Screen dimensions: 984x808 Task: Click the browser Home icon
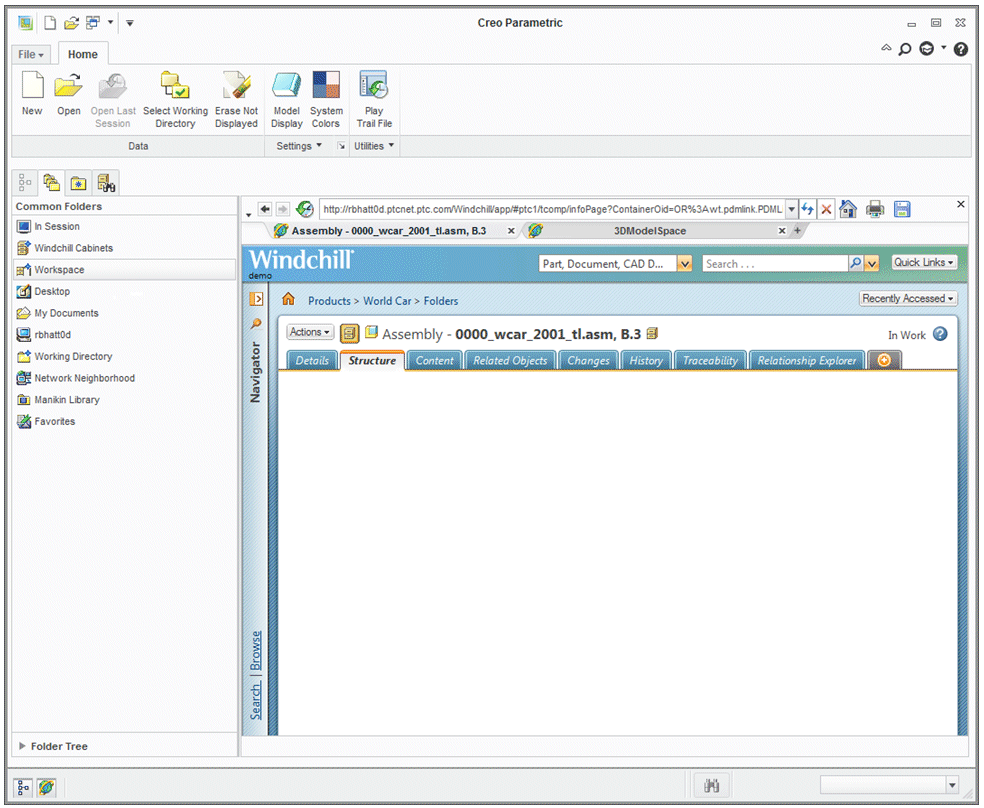point(847,209)
